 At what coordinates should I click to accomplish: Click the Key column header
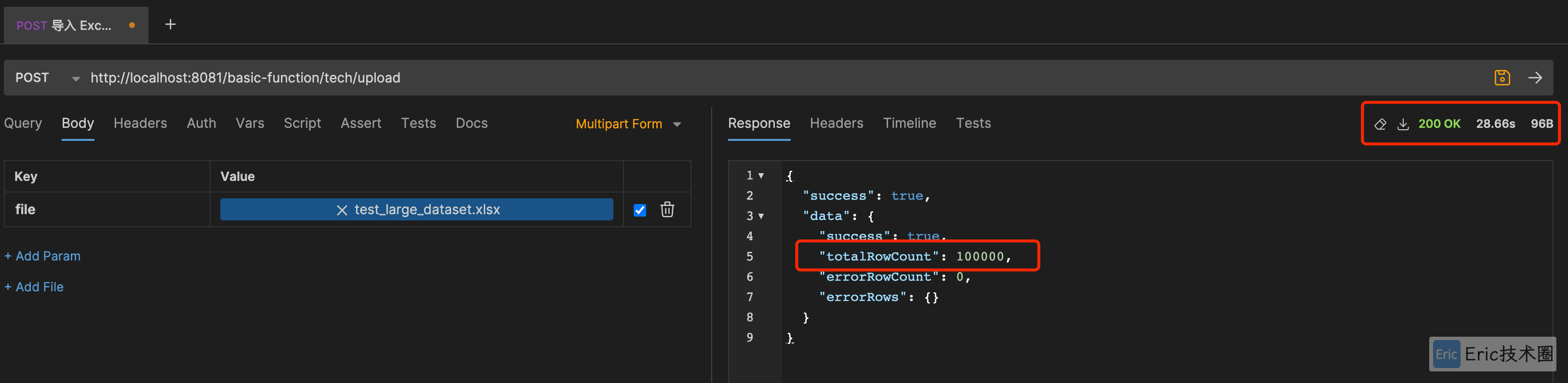click(x=26, y=177)
